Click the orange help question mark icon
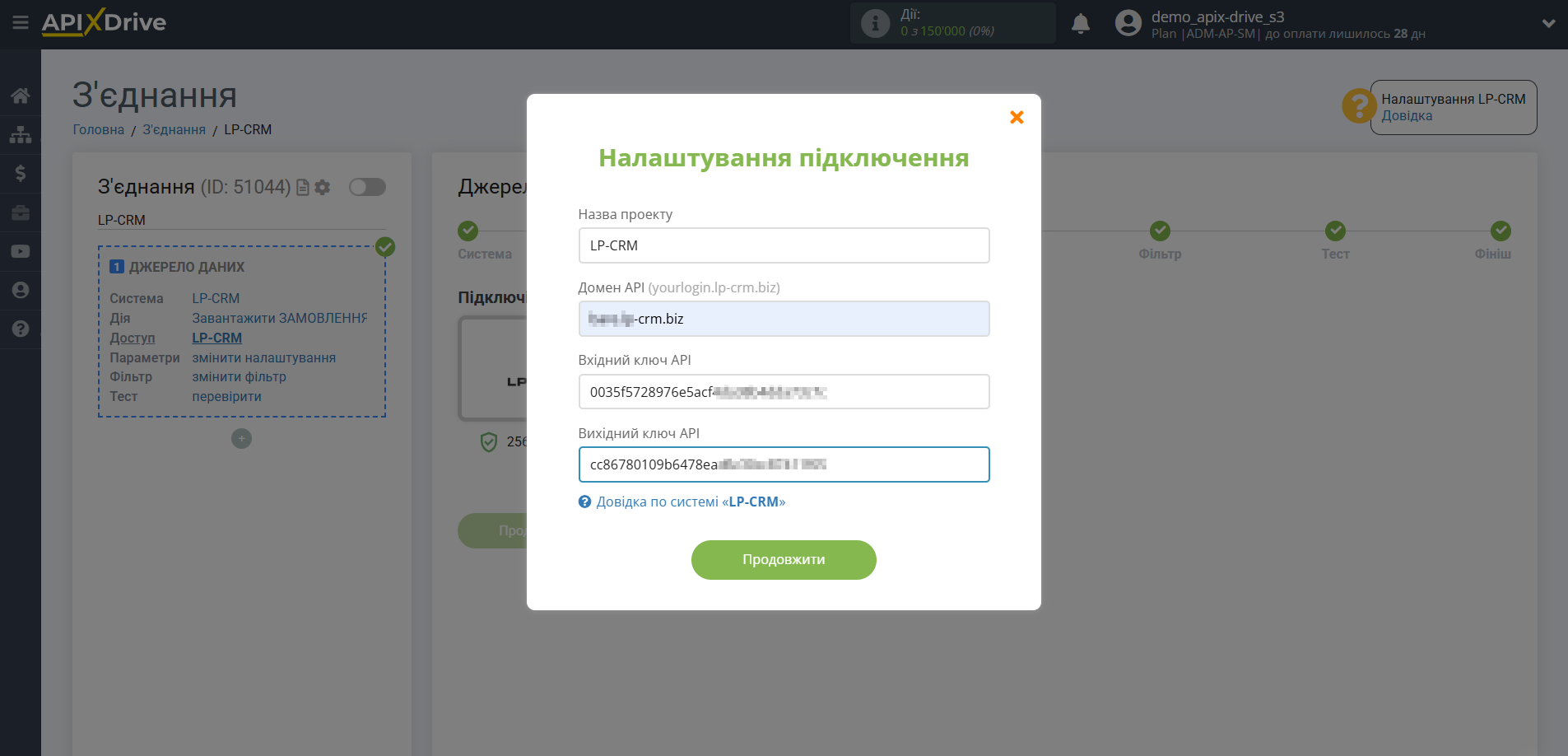Screen dimensions: 1568x756 point(1359,106)
